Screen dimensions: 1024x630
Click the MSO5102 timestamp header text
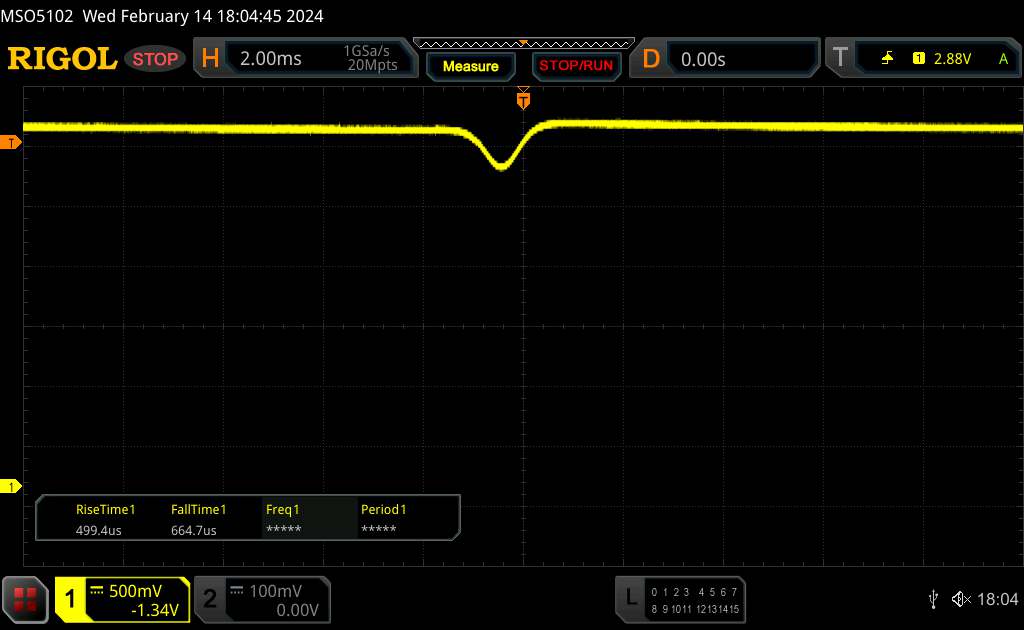162,16
